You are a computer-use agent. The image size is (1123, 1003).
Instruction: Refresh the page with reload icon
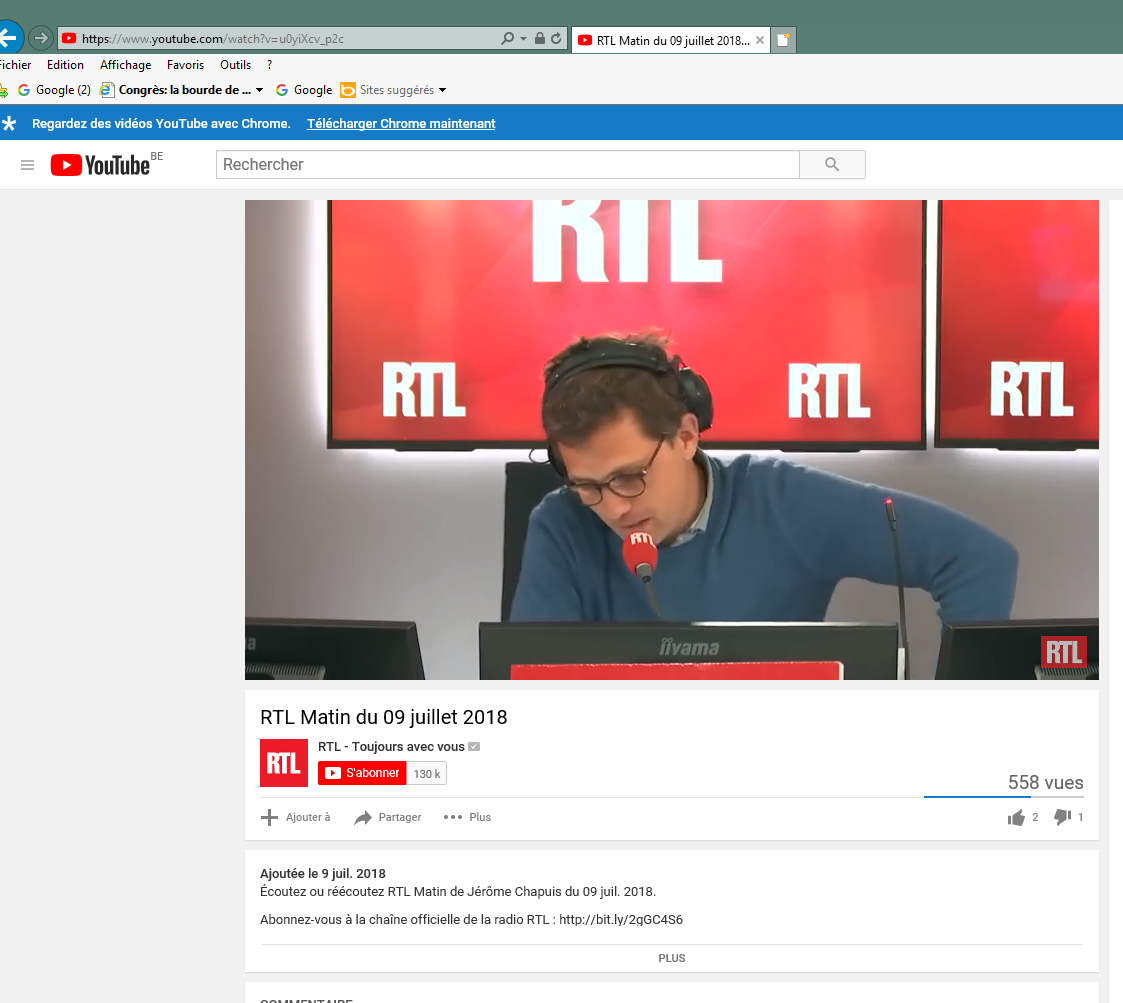coord(556,39)
